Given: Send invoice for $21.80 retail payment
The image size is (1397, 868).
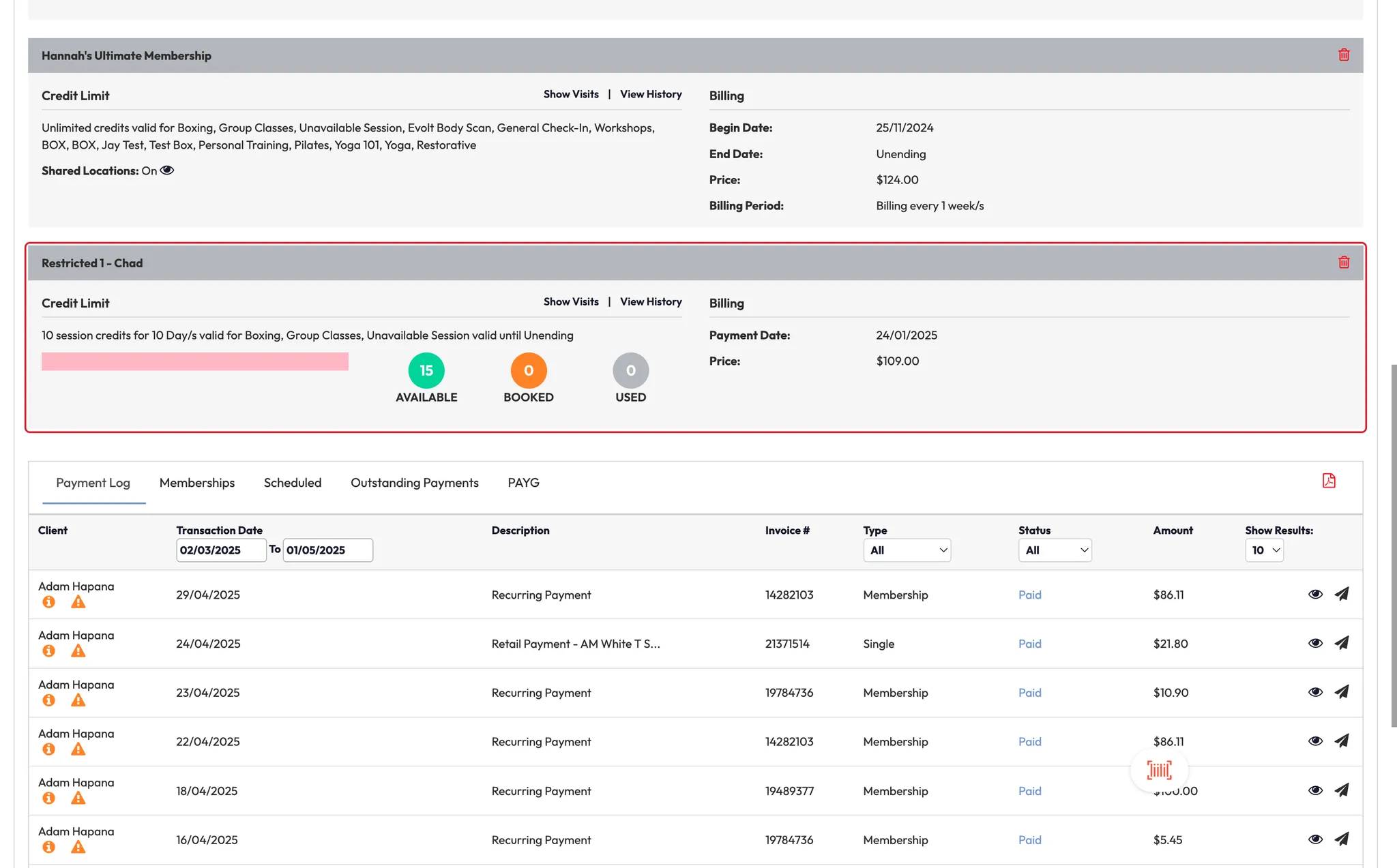Looking at the screenshot, I should tap(1341, 643).
